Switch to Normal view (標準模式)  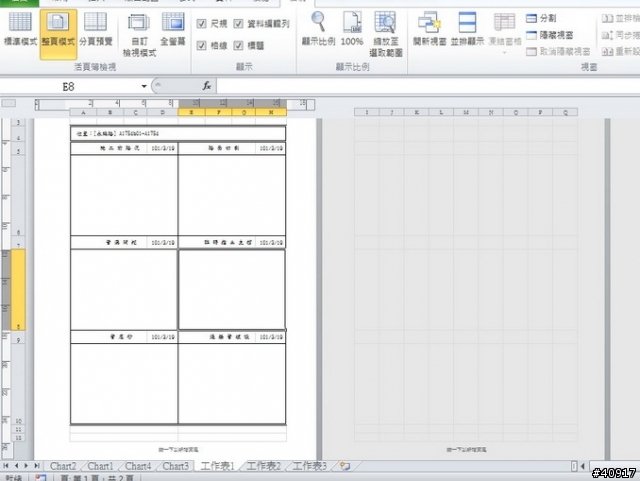(20, 31)
